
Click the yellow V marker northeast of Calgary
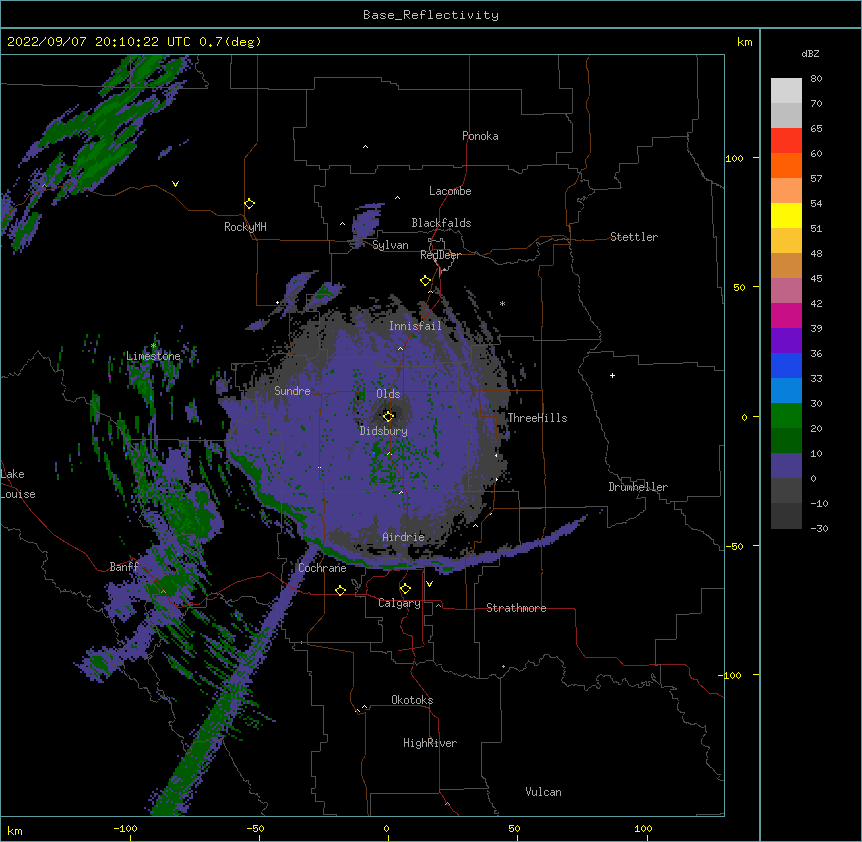(429, 584)
